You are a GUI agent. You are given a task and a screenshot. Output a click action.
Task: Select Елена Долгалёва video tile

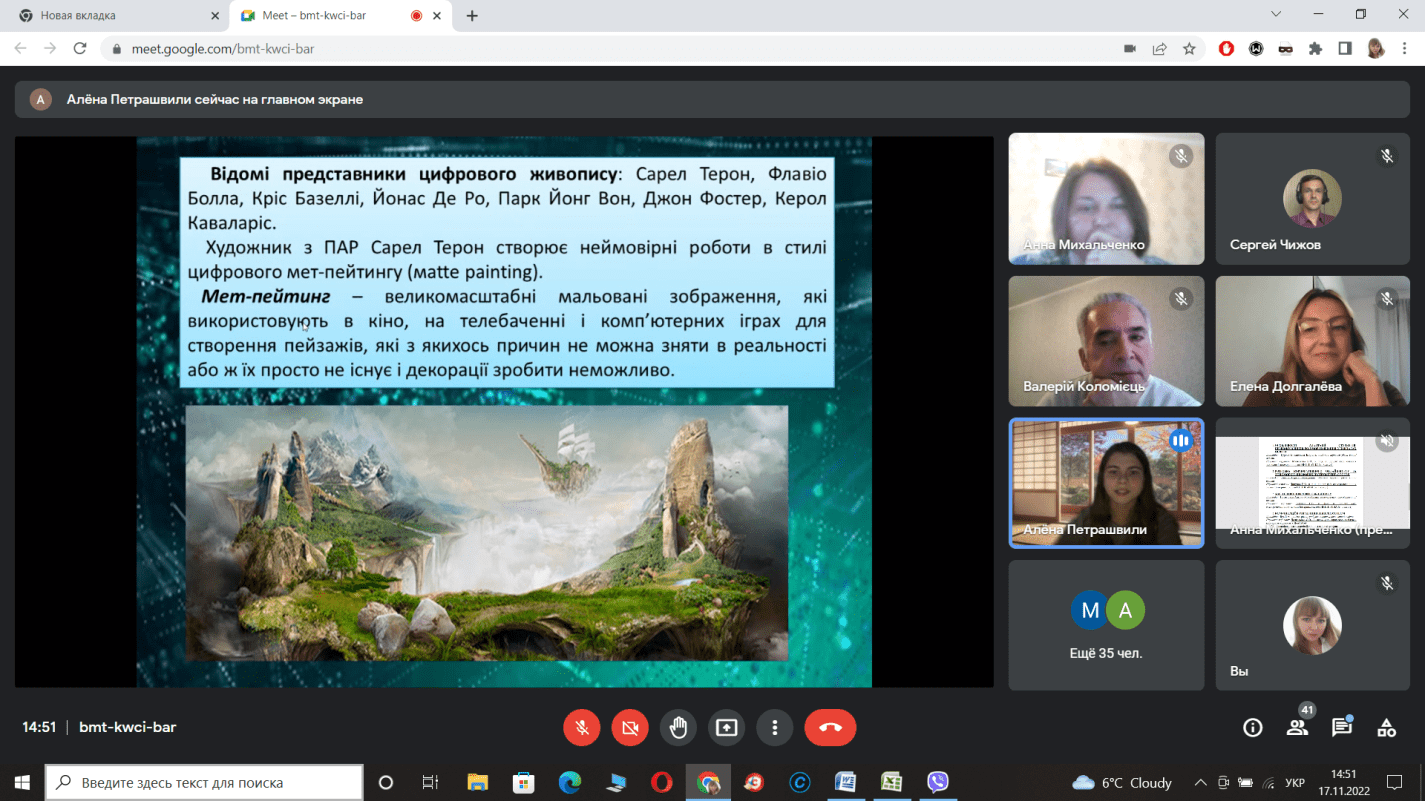pyautogui.click(x=1313, y=341)
